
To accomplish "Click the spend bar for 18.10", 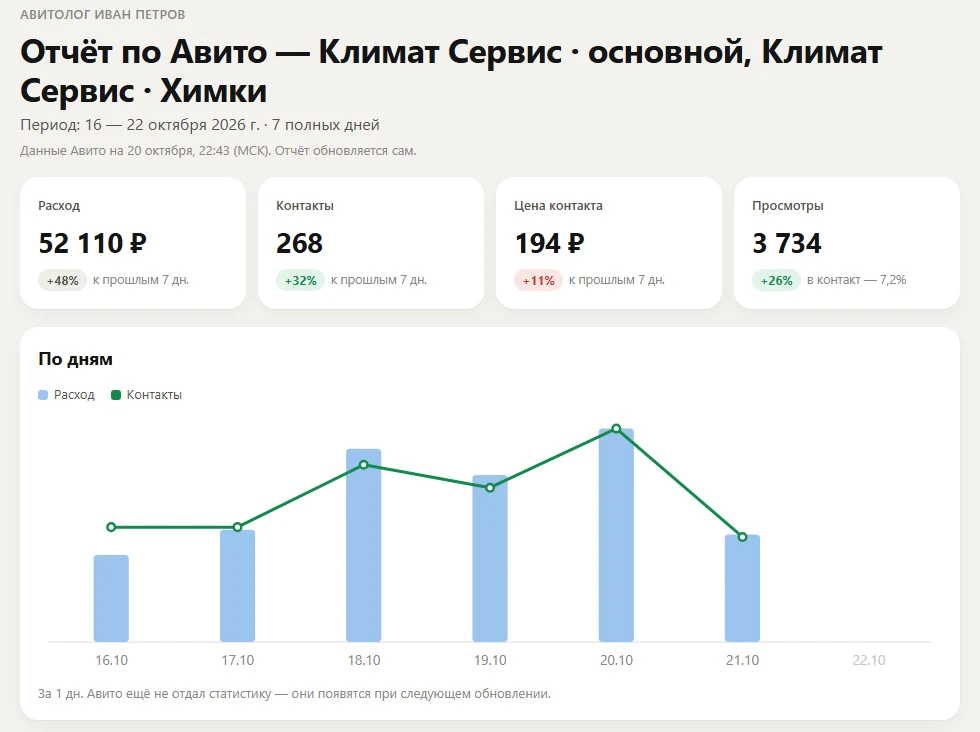I will coord(364,545).
